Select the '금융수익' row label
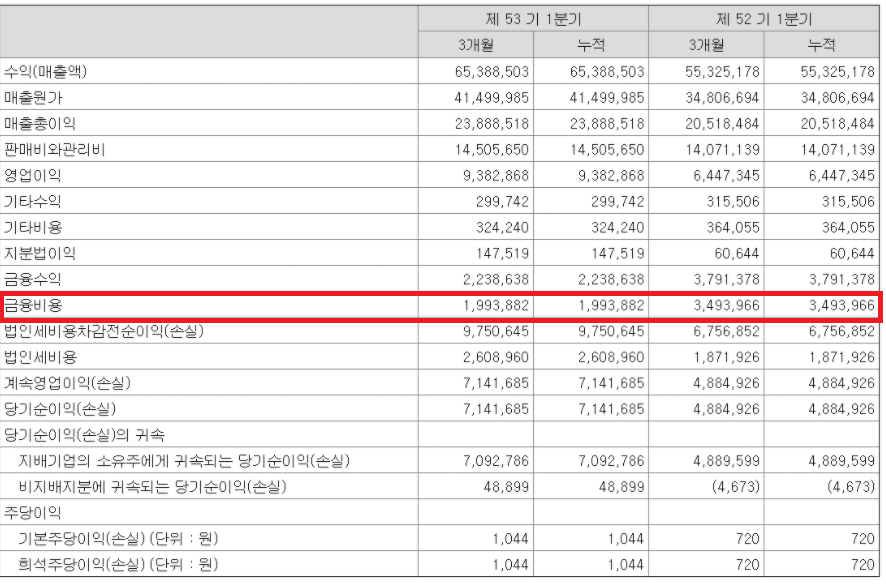The height and width of the screenshot is (584, 886). 32,280
